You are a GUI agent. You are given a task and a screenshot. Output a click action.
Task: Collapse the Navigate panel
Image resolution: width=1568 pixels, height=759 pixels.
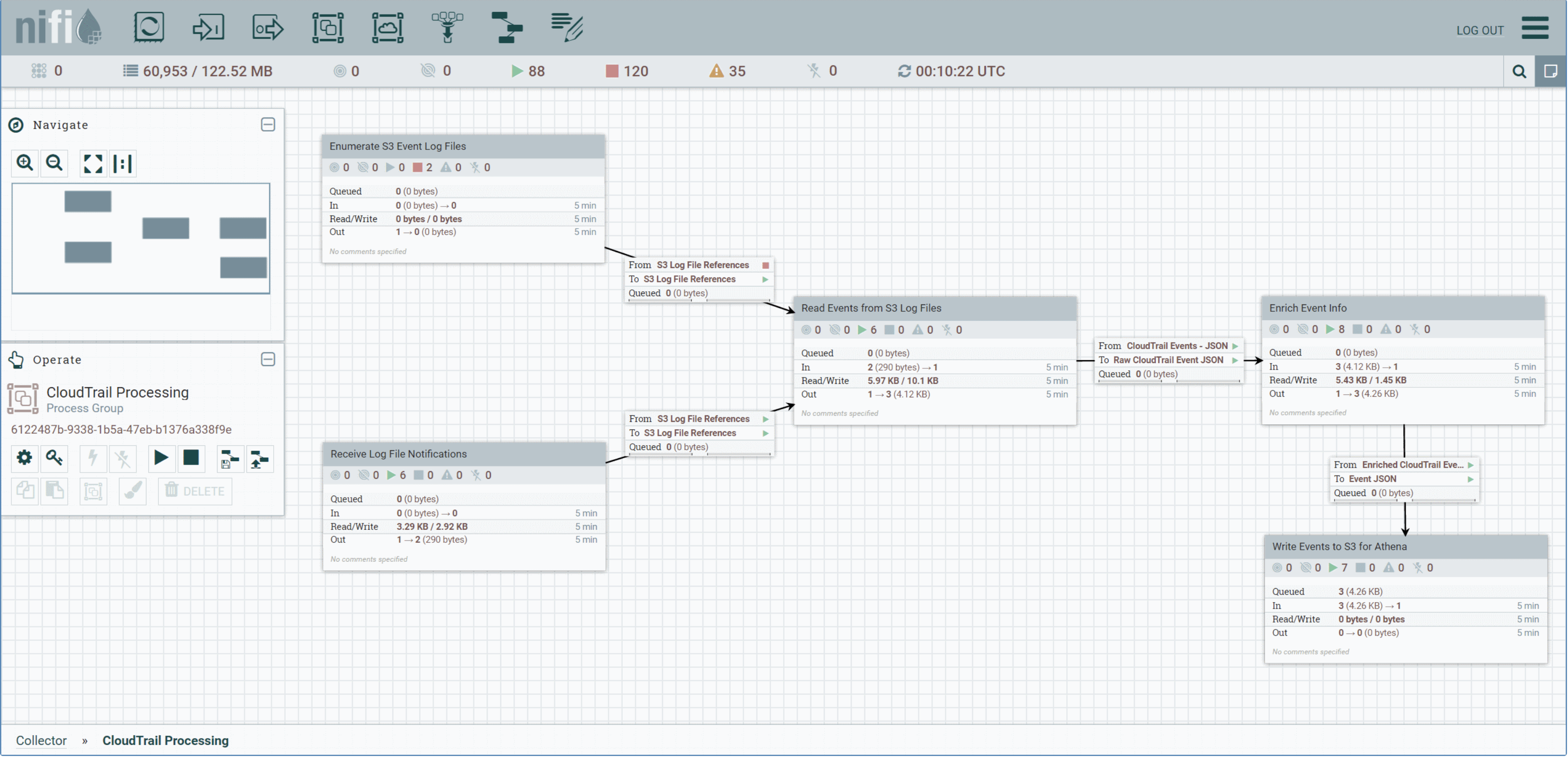[x=268, y=125]
